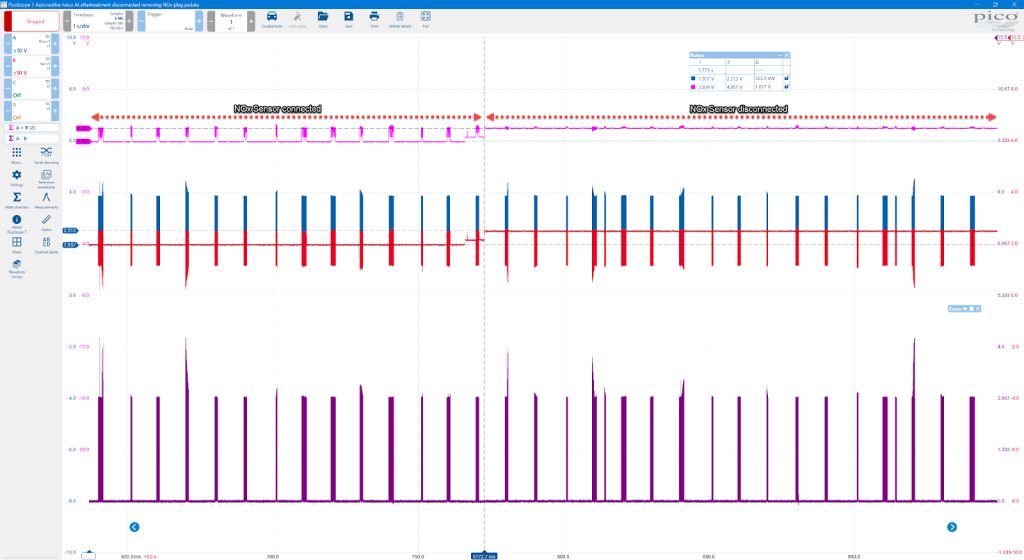Select the A - B math channel entry
This screenshot has width=1024, height=560.
(x=31, y=138)
